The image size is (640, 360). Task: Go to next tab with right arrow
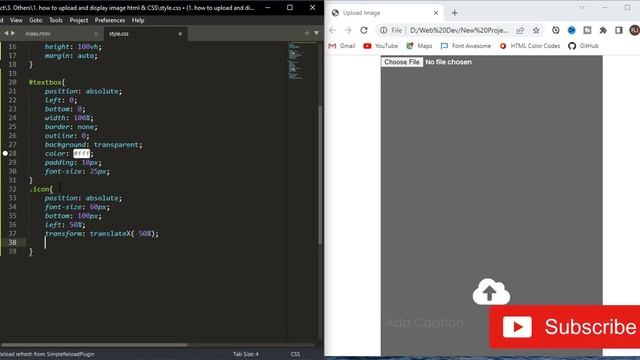click(x=13, y=33)
